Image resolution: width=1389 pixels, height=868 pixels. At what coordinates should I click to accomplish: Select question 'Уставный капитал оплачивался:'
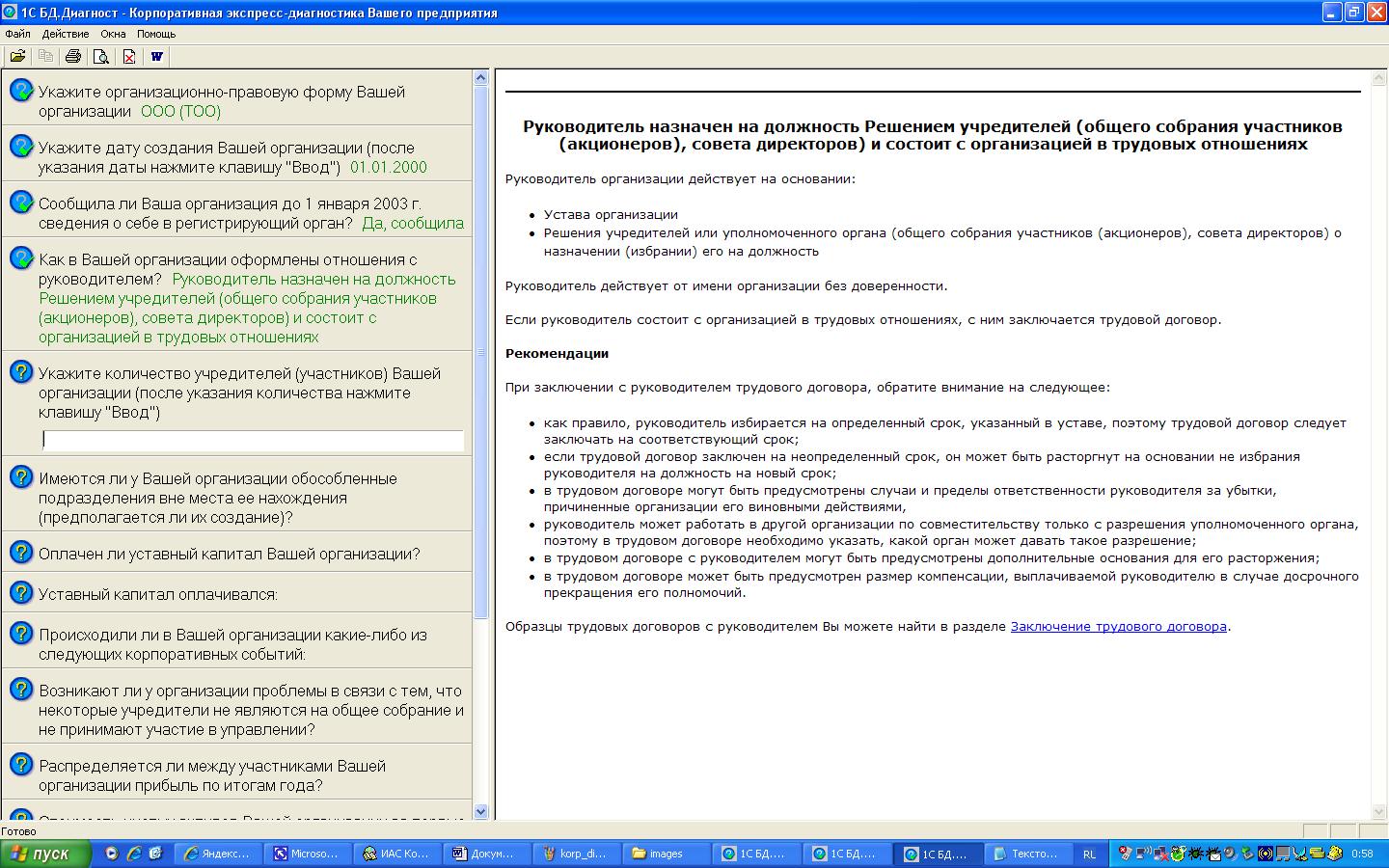(158, 595)
